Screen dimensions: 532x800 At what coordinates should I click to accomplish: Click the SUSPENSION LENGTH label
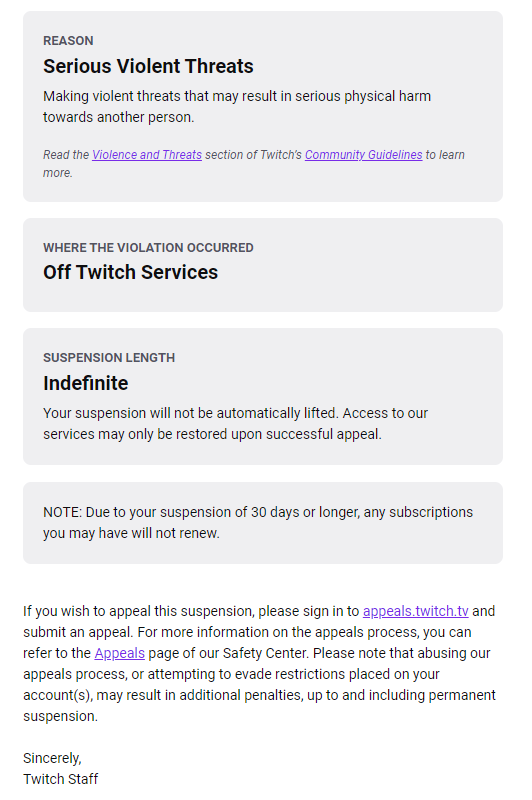click(x=109, y=358)
